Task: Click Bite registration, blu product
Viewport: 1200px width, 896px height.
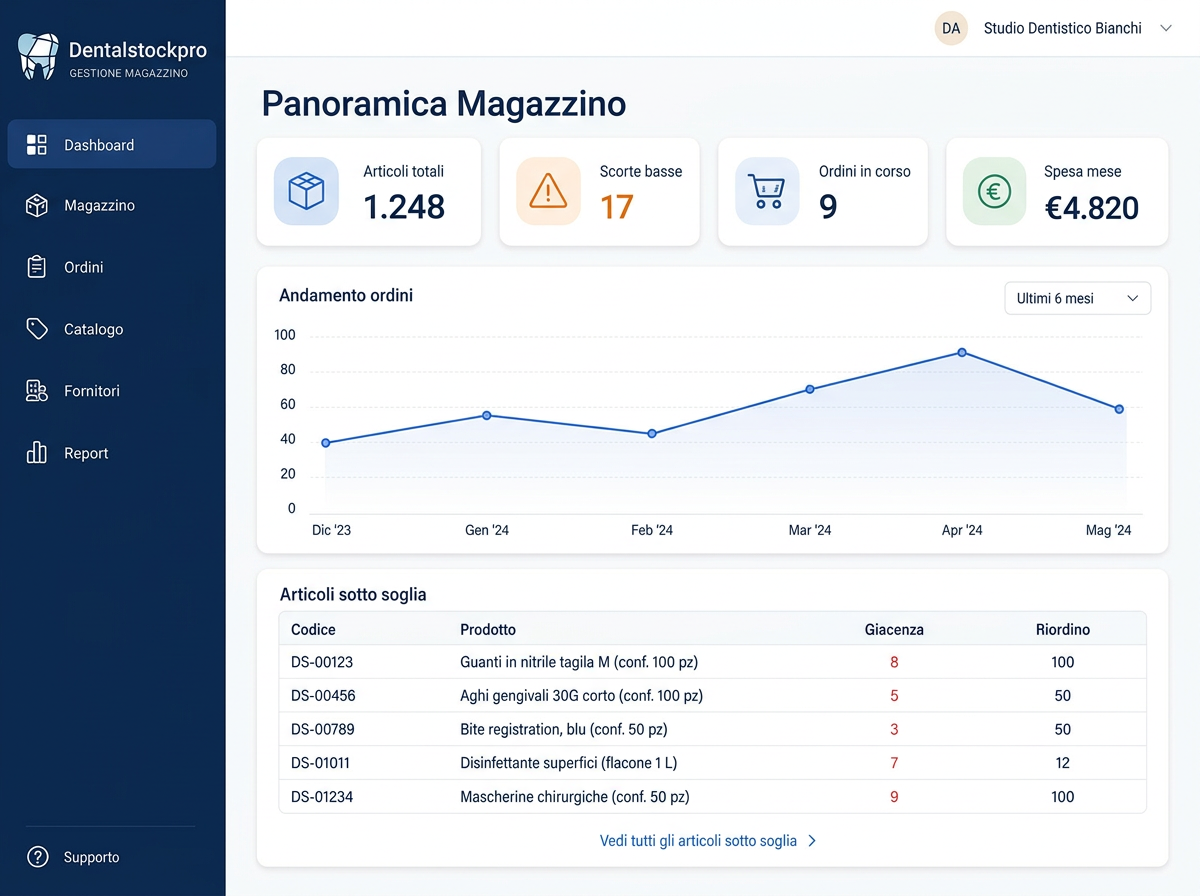Action: (x=564, y=729)
